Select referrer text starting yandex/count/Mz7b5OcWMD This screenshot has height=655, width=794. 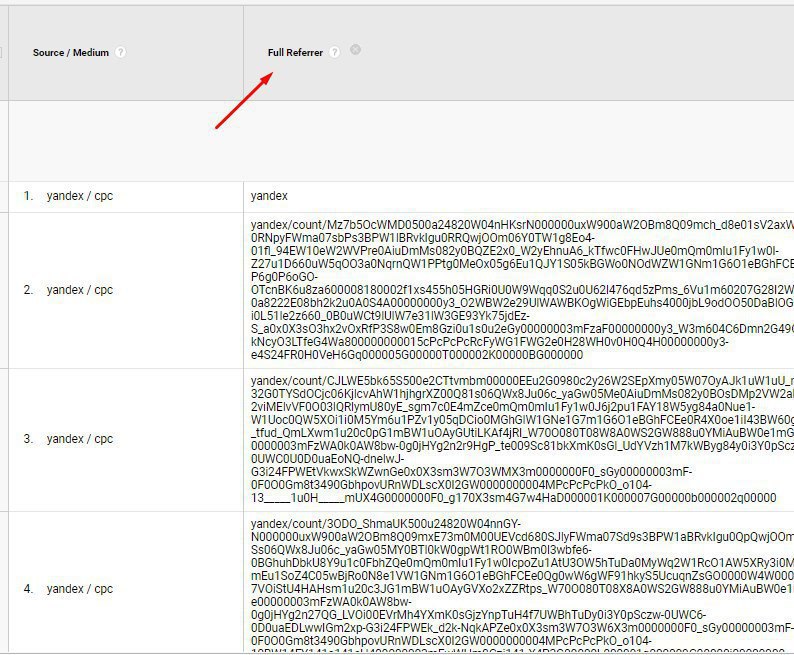pos(522,290)
